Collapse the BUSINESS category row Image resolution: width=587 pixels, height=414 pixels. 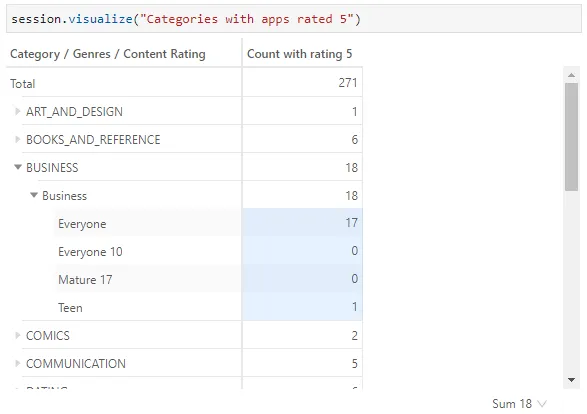(x=18, y=167)
